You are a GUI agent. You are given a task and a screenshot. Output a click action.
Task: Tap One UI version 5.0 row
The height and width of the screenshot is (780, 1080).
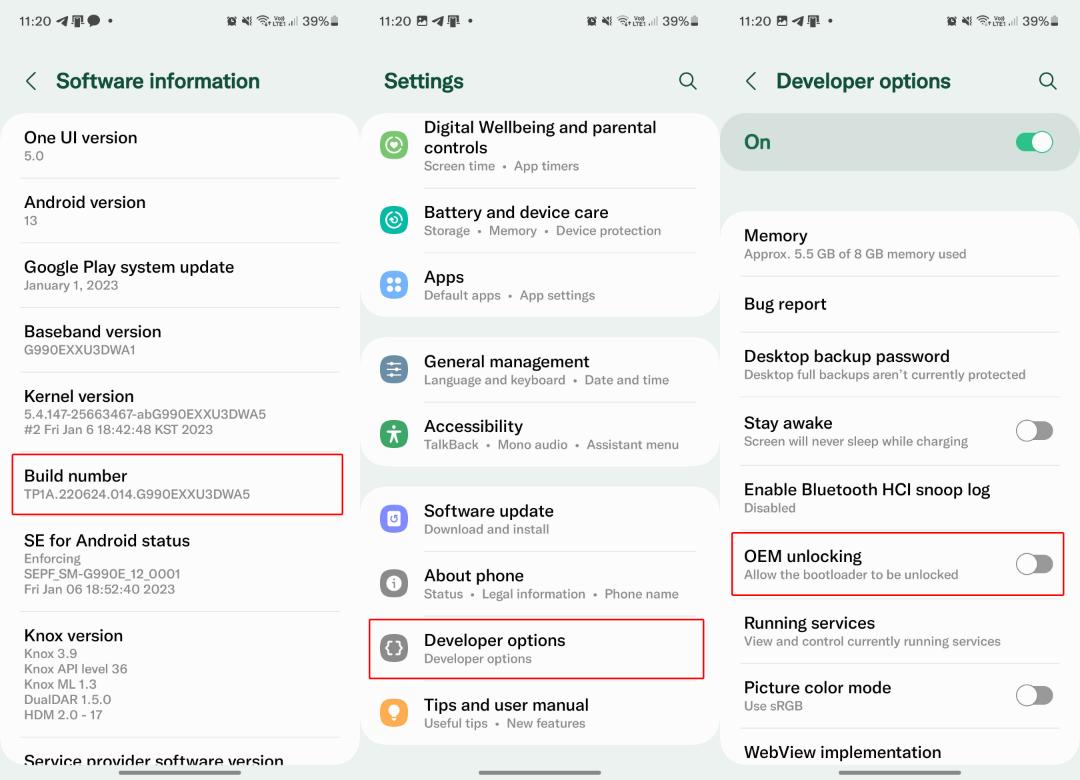tap(180, 146)
